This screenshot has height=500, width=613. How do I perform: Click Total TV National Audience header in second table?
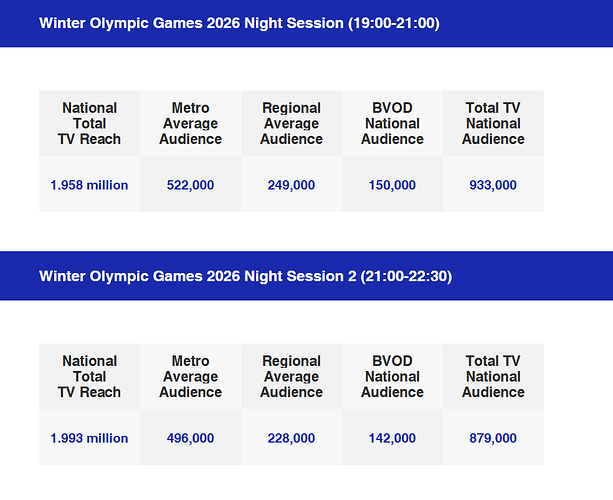(493, 376)
